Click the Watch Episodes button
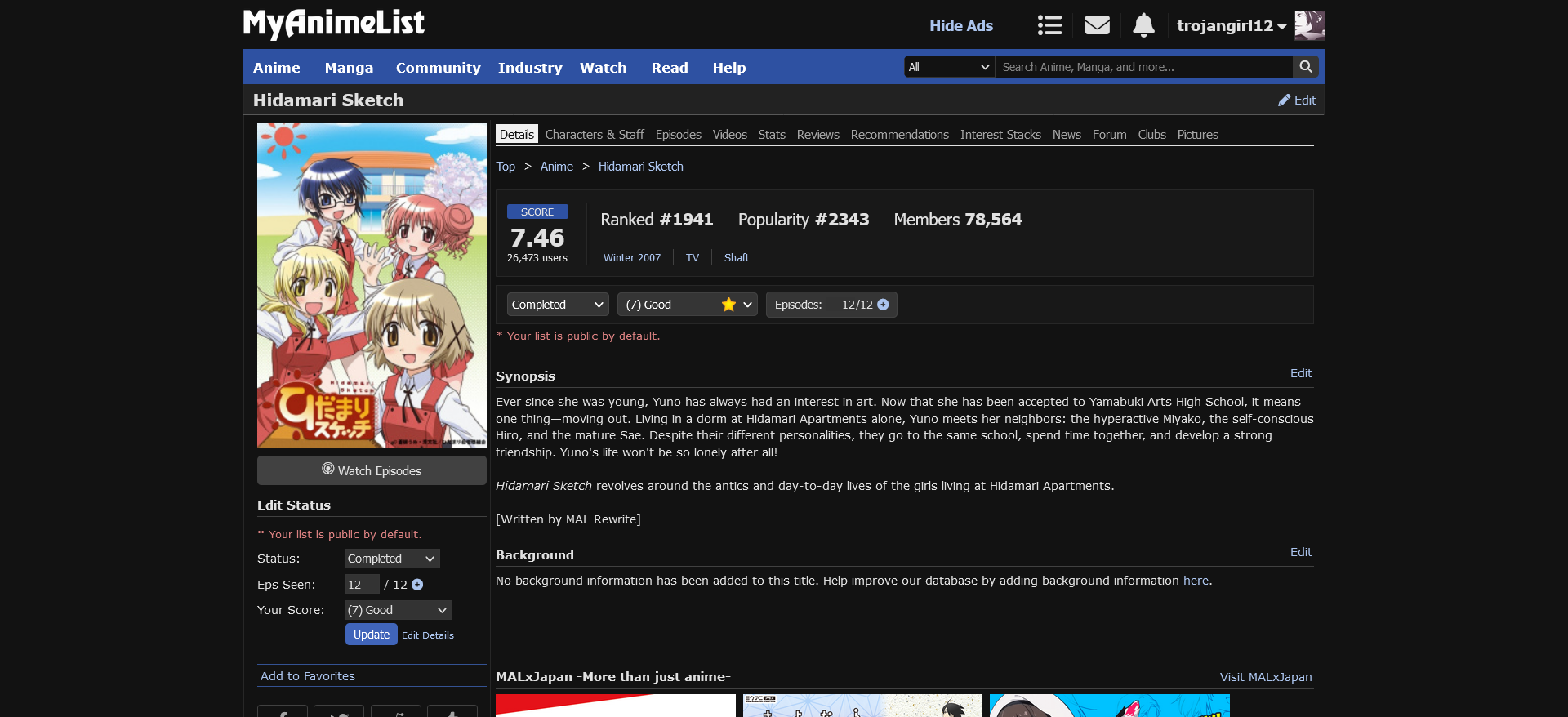 [x=372, y=470]
